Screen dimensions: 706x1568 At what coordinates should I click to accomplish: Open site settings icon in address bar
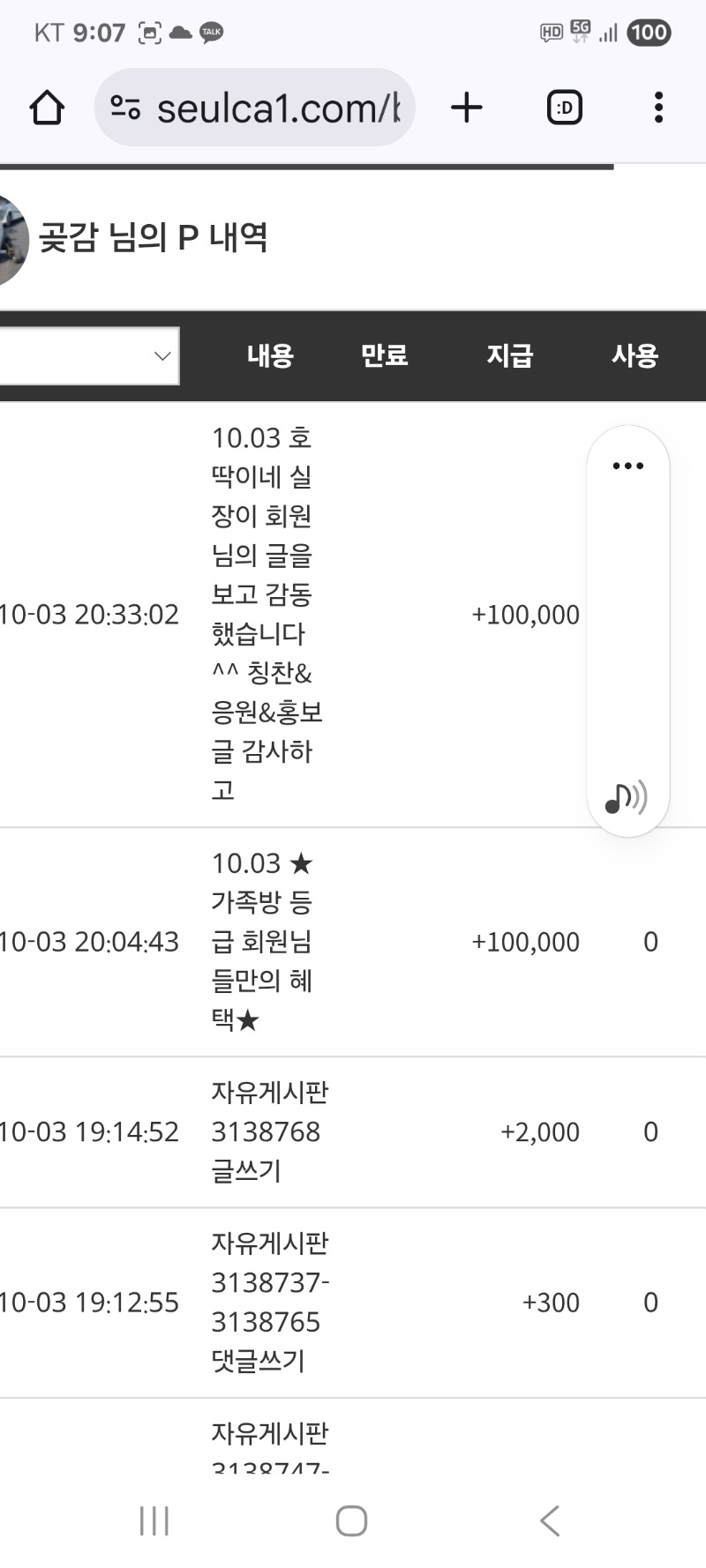(125, 108)
